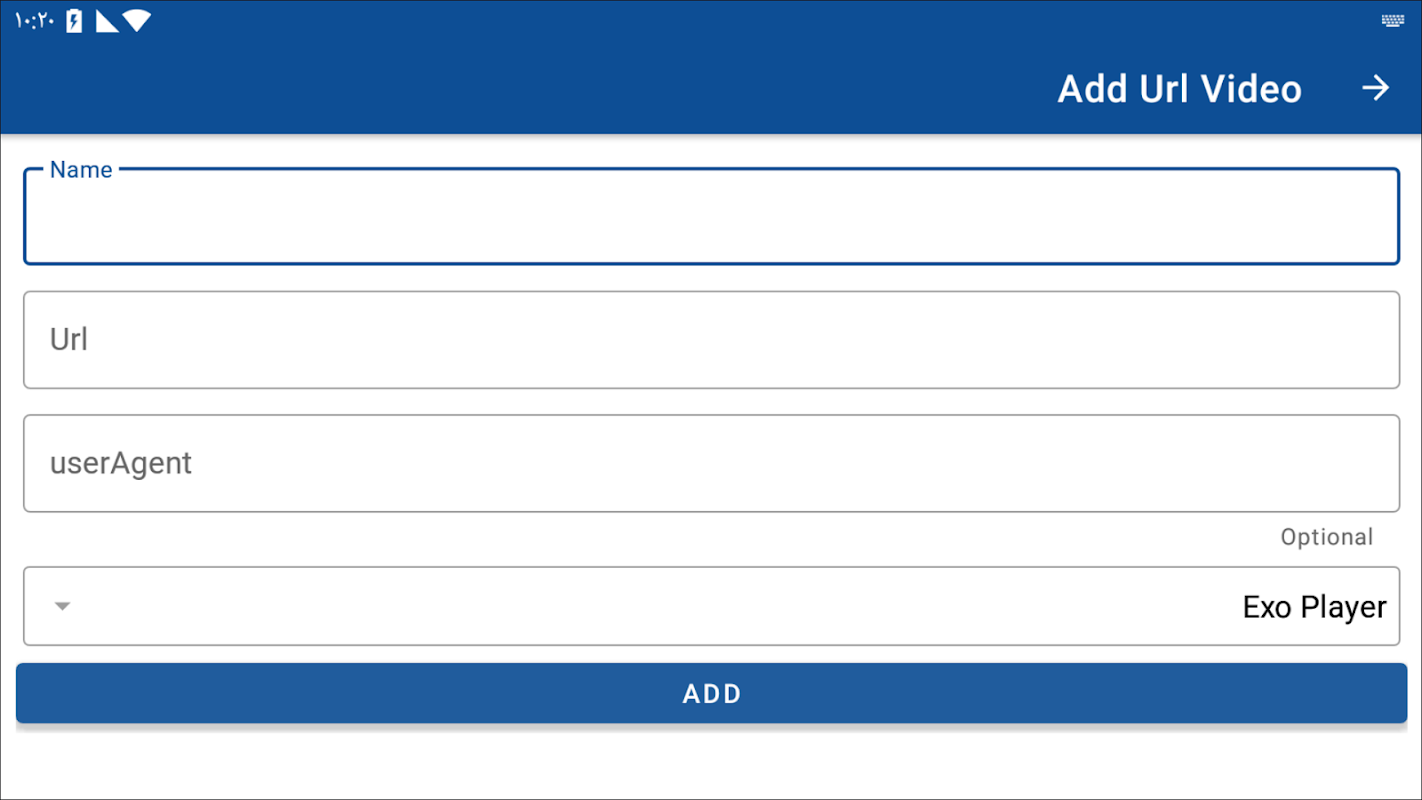Viewport: 1422px width, 800px height.
Task: Click the empty middle of the player dropdown
Action: click(650, 607)
